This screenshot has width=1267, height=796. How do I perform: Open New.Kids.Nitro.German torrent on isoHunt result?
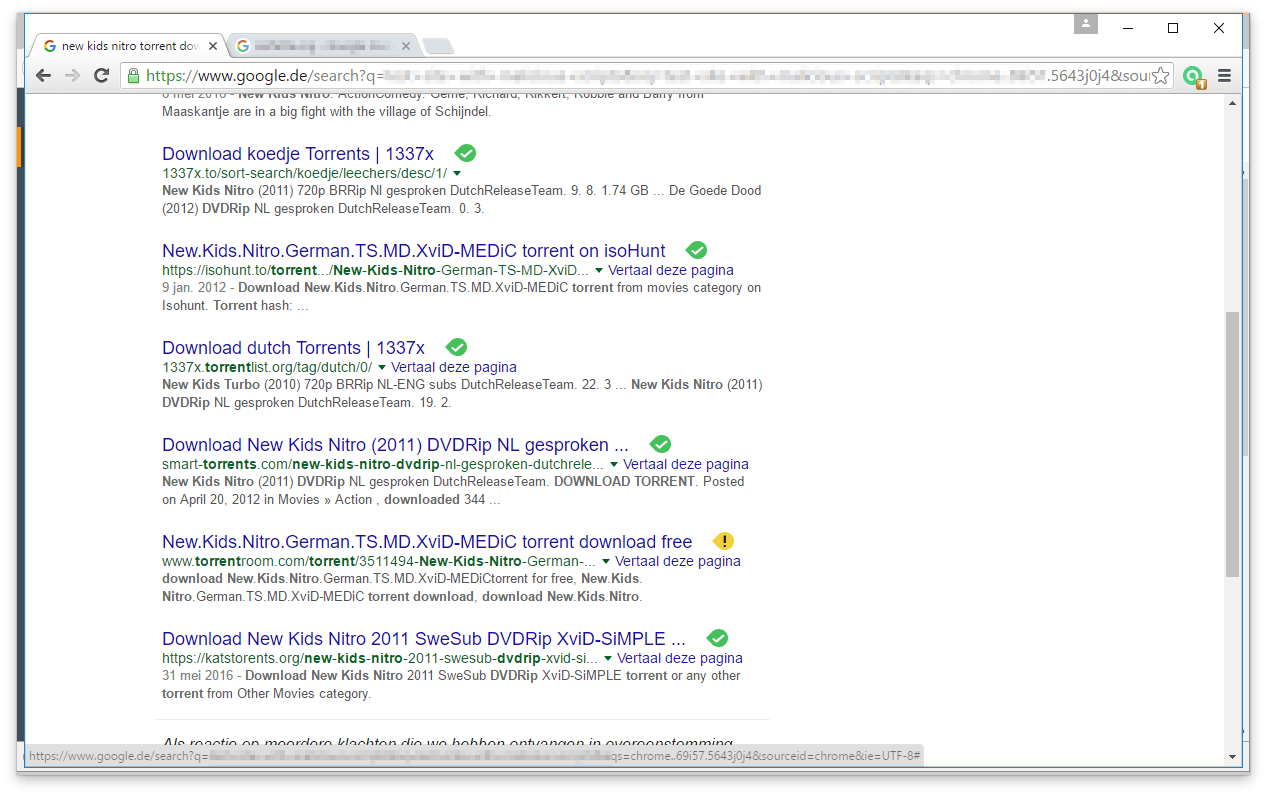(414, 250)
